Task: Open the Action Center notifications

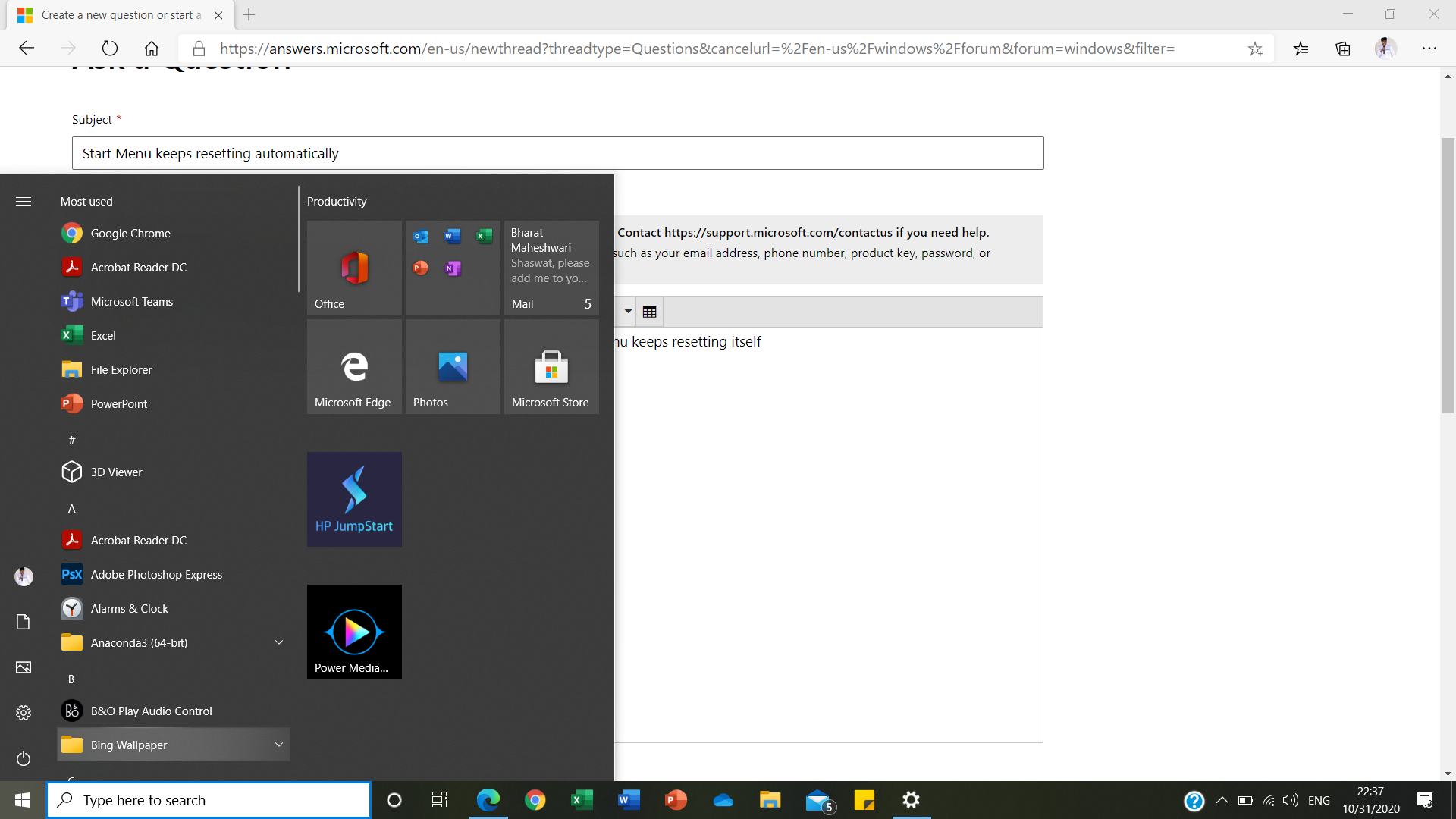Action: tap(1425, 800)
